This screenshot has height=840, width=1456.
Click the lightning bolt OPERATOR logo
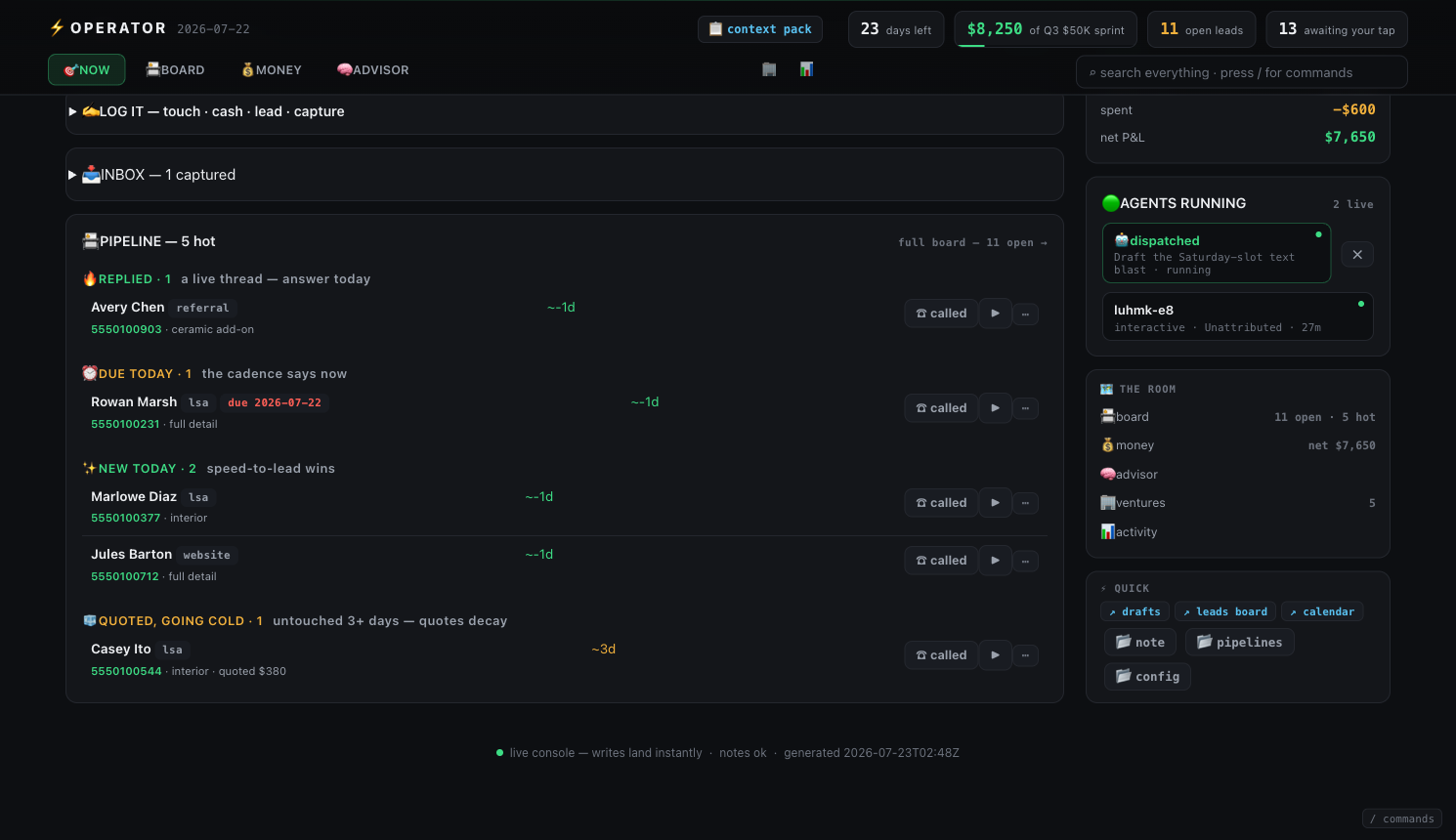point(107,28)
